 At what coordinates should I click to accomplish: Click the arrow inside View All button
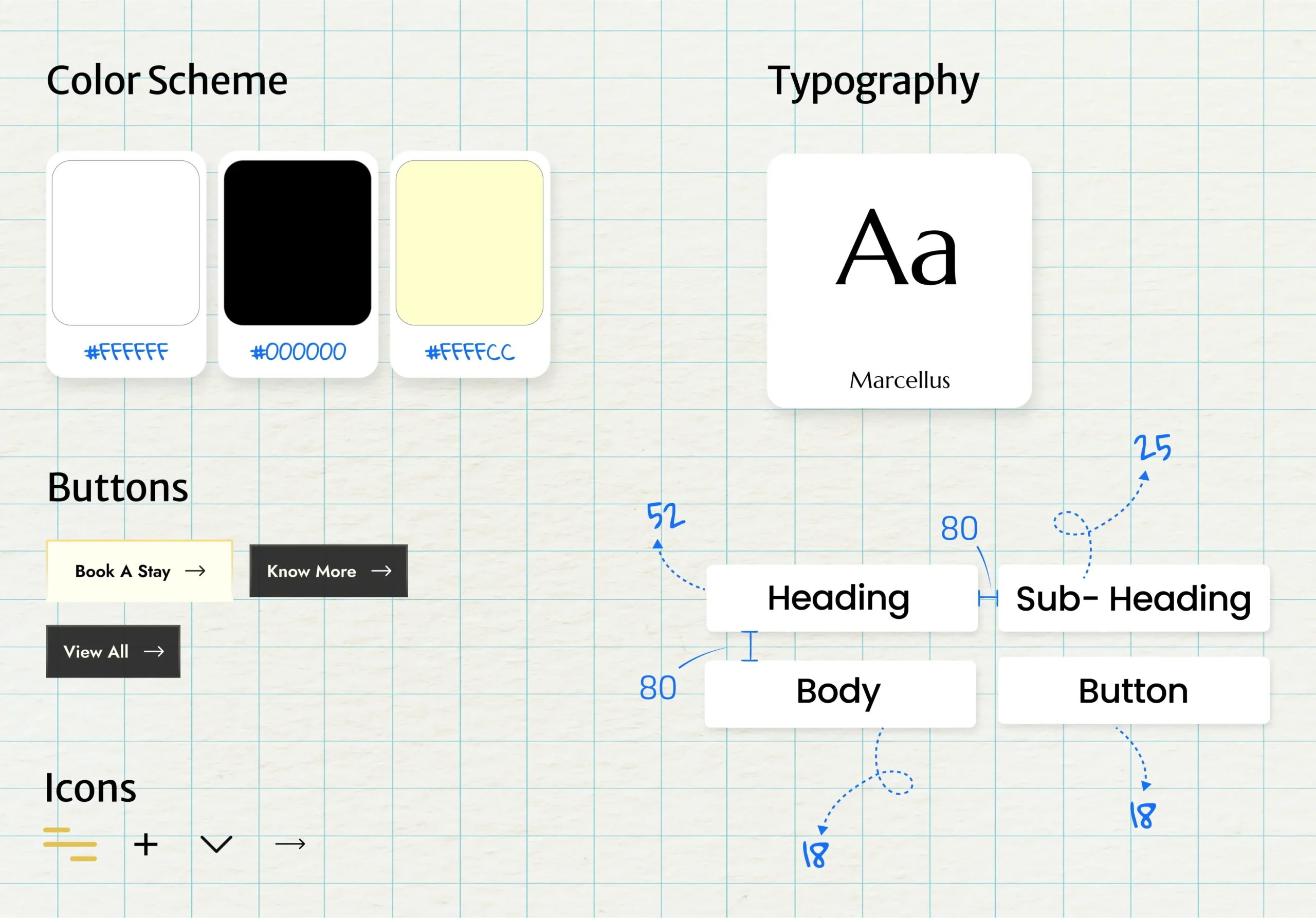click(x=154, y=652)
